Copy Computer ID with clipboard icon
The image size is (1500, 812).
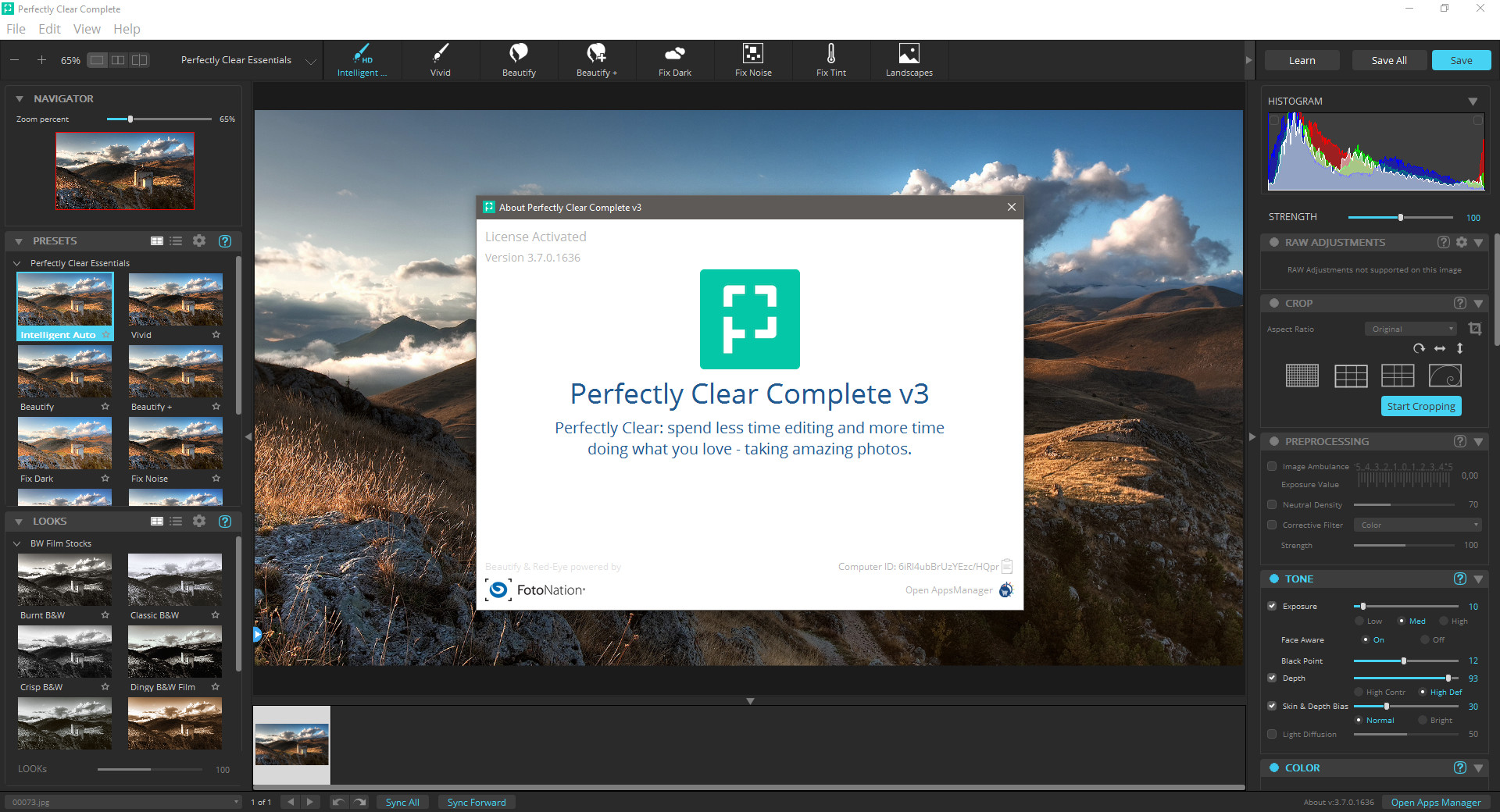1007,566
